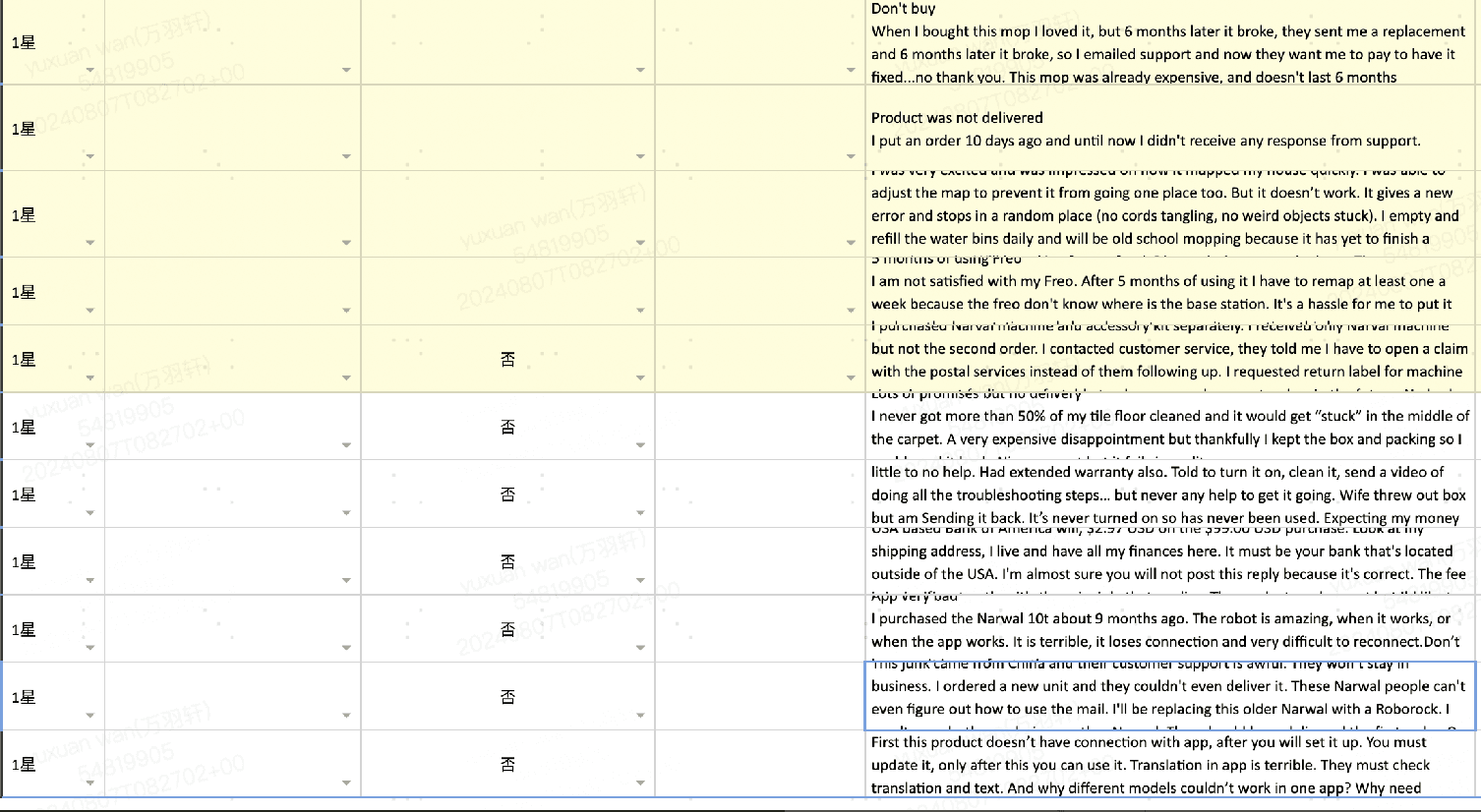
Task: Select the "I am not satisfied with my Freo" review cell
Action: click(x=1172, y=291)
